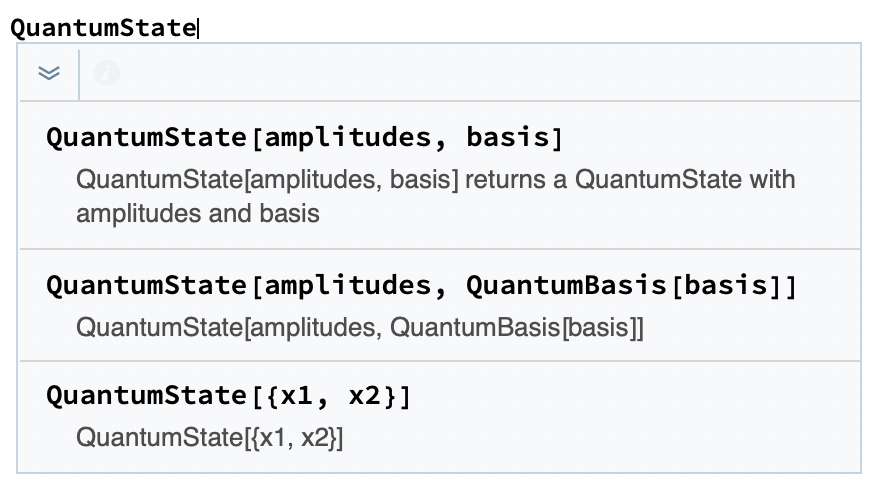Select 'amplitudes' argument in first template heading

(348, 138)
